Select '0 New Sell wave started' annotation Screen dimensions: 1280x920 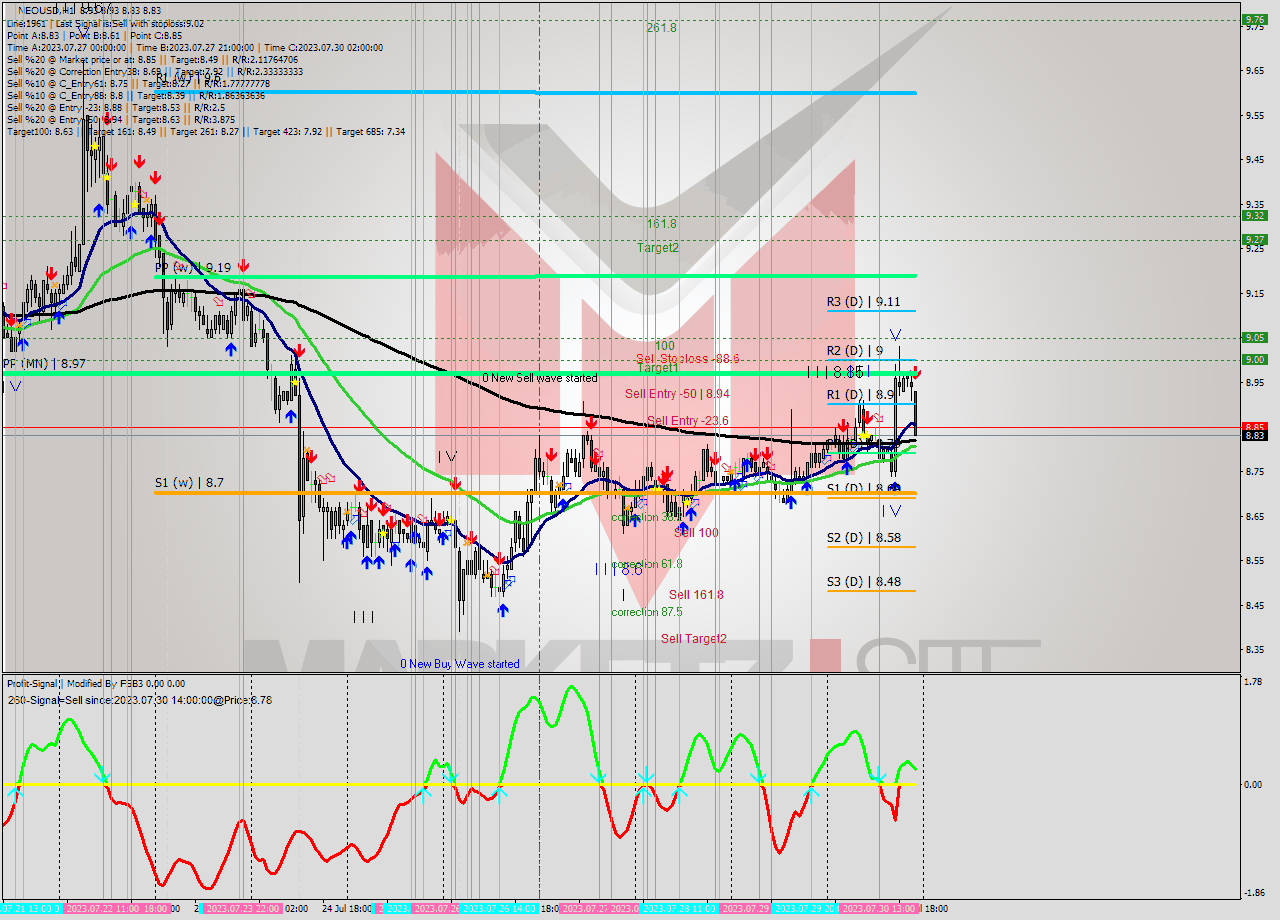(539, 378)
